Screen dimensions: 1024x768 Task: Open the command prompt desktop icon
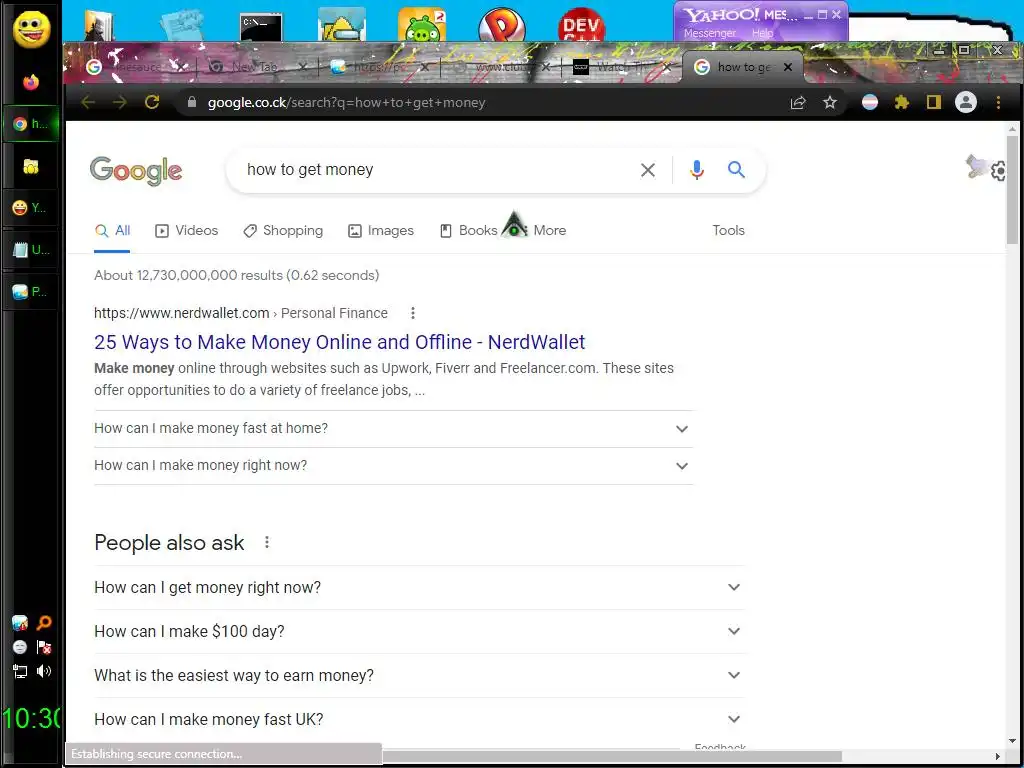pyautogui.click(x=261, y=27)
